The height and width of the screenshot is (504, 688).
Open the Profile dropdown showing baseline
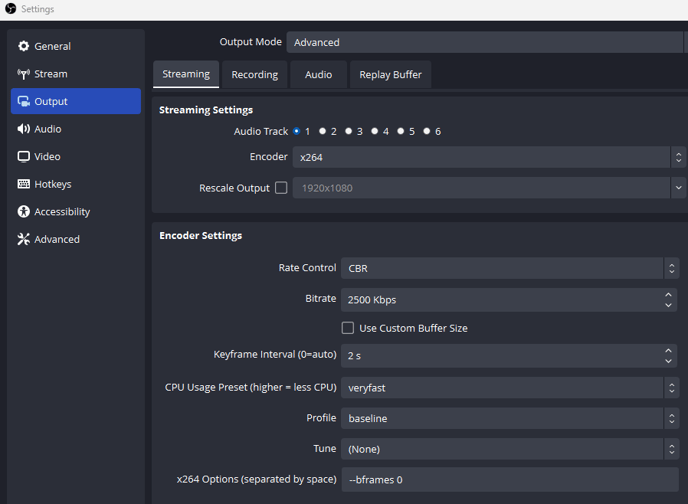510,418
